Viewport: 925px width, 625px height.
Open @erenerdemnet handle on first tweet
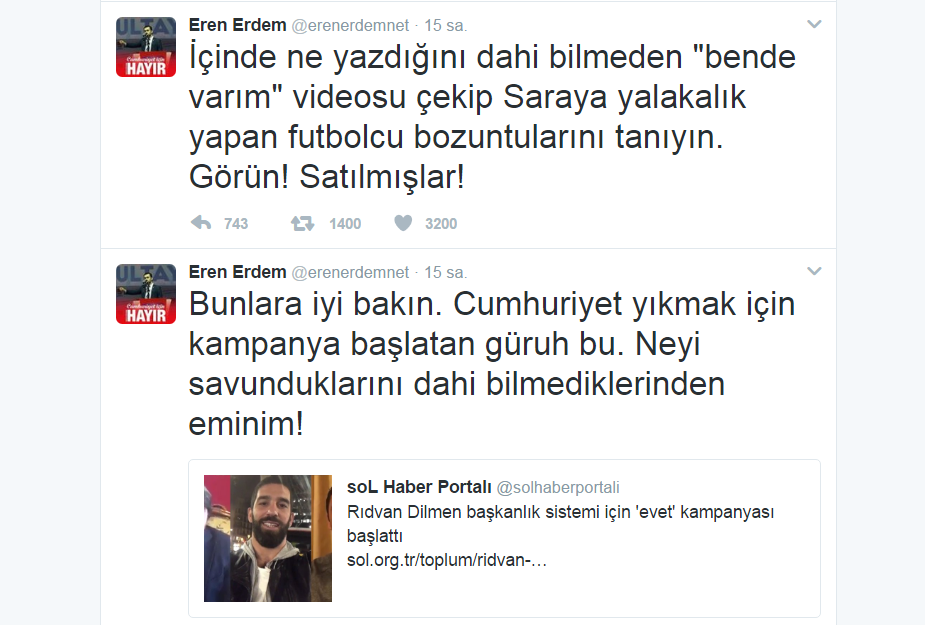350,25
